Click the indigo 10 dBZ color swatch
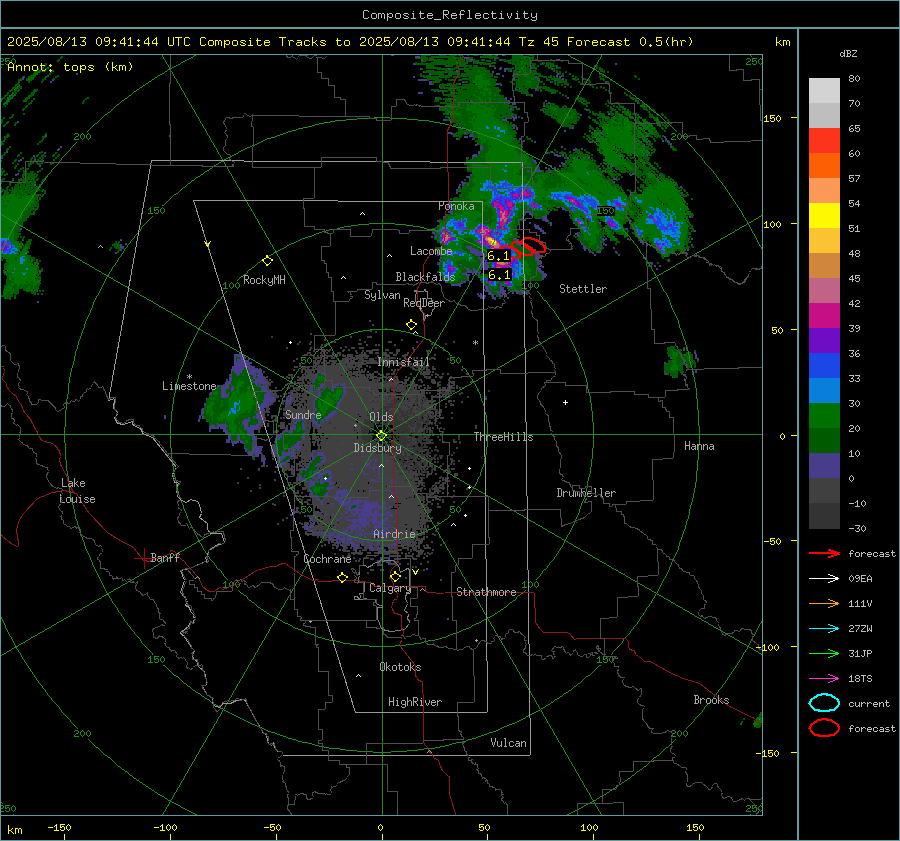 (x=824, y=466)
